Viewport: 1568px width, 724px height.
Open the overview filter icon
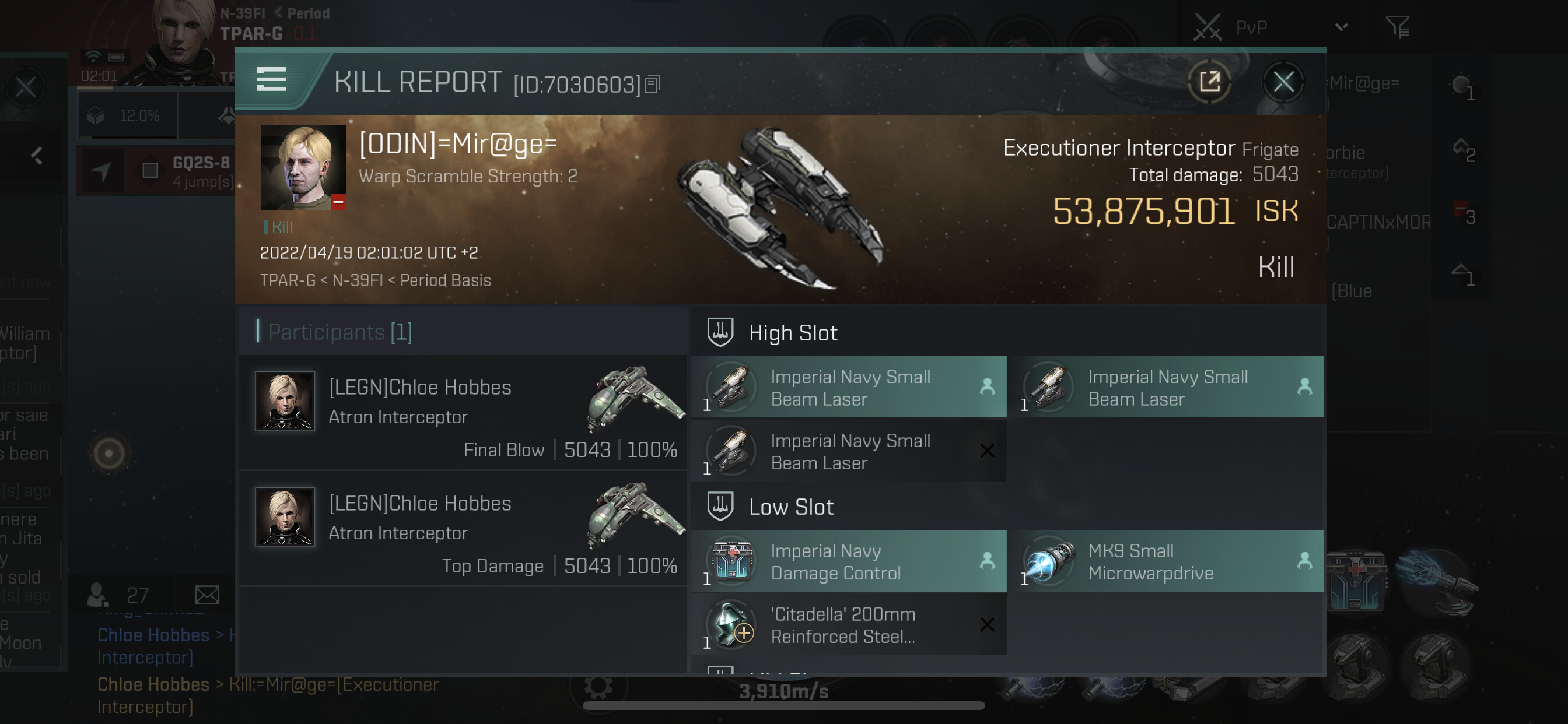tap(1397, 27)
